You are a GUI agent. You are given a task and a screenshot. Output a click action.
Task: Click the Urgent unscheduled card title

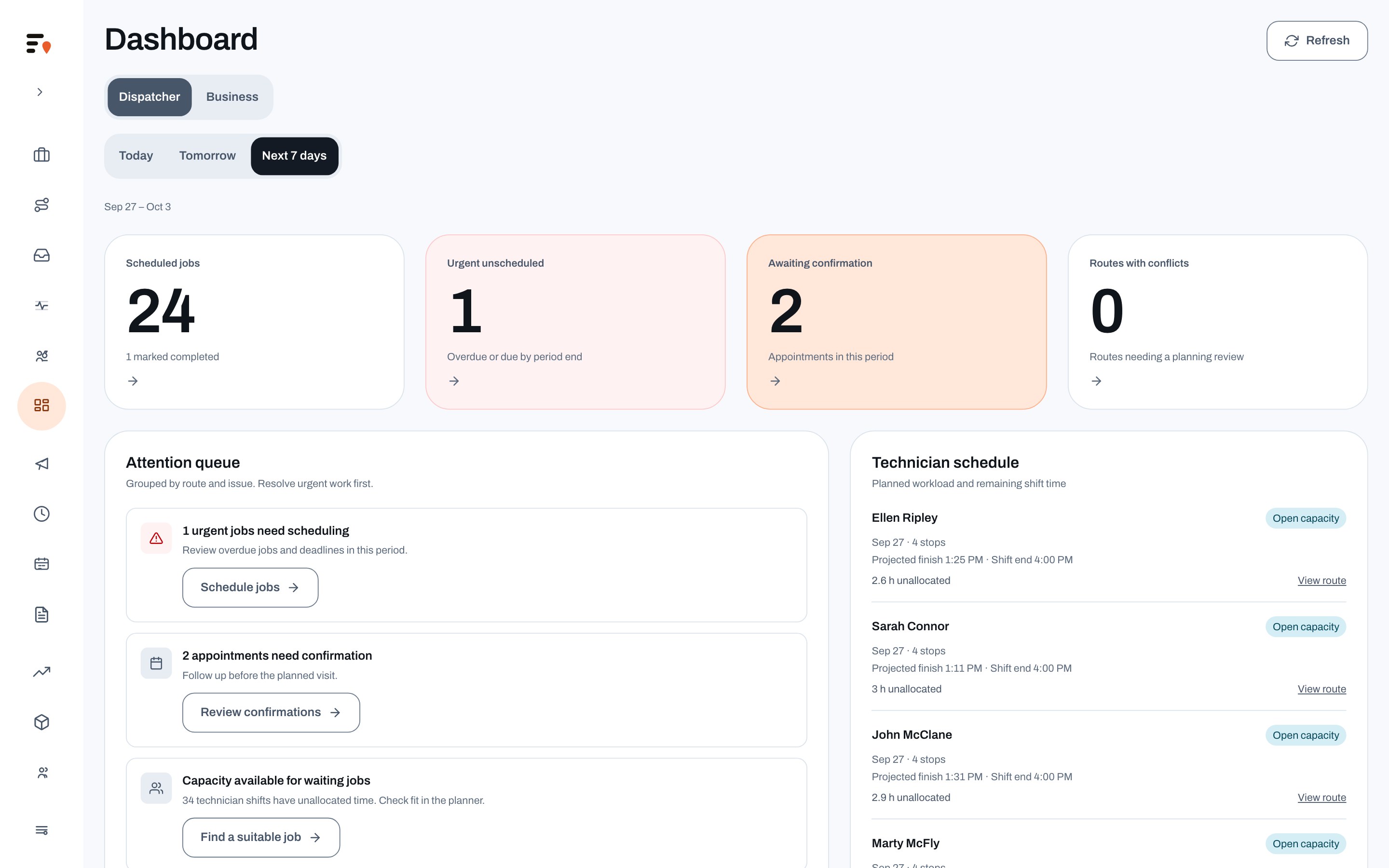click(x=495, y=263)
